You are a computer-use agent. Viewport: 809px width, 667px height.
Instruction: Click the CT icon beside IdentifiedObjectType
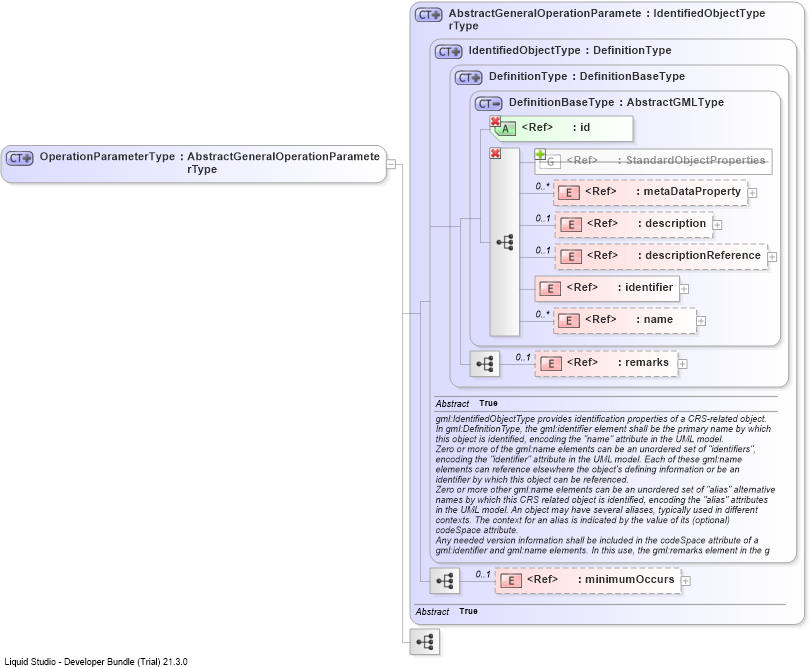tap(449, 52)
